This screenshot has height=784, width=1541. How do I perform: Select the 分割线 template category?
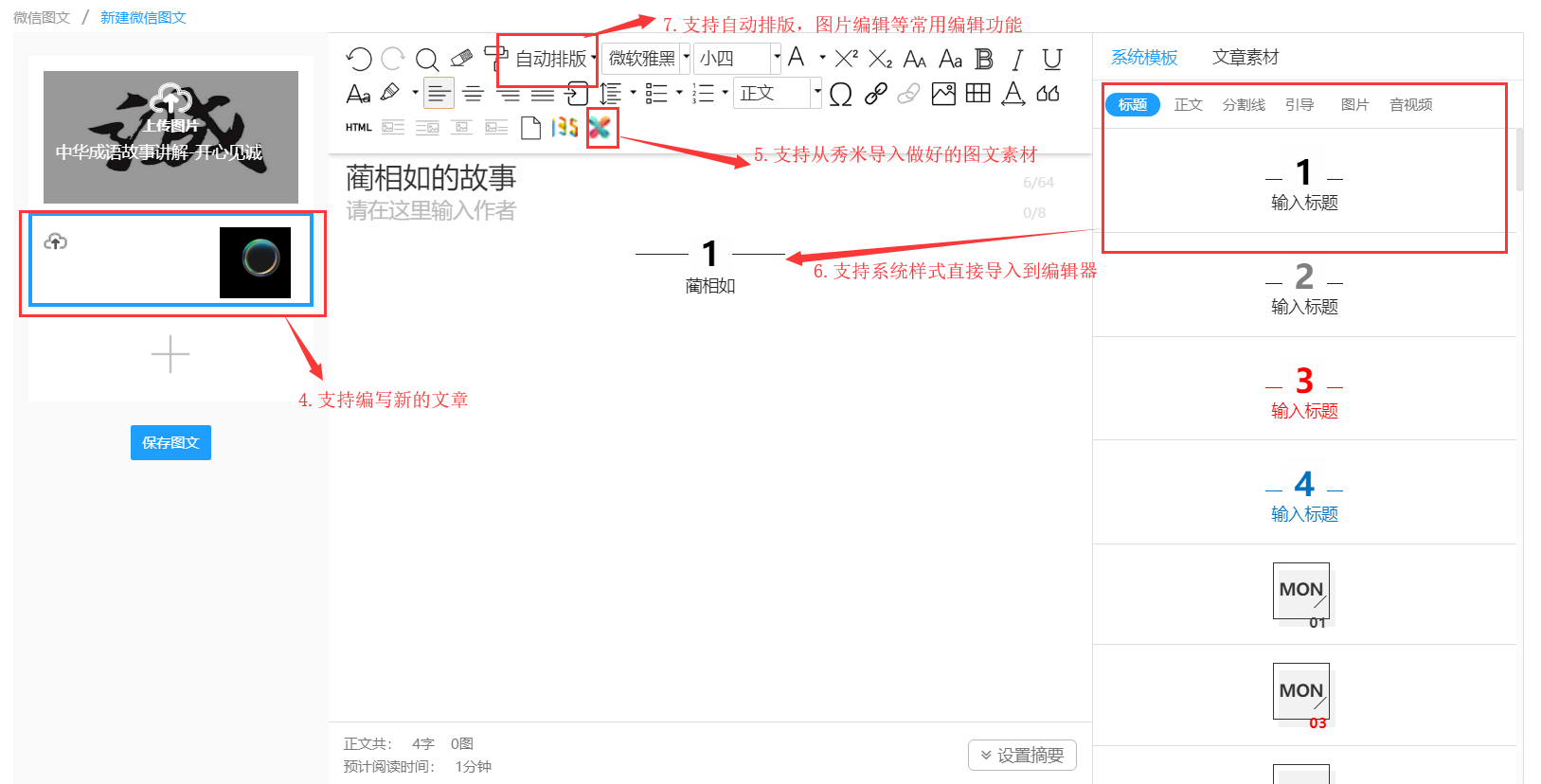point(1244,104)
